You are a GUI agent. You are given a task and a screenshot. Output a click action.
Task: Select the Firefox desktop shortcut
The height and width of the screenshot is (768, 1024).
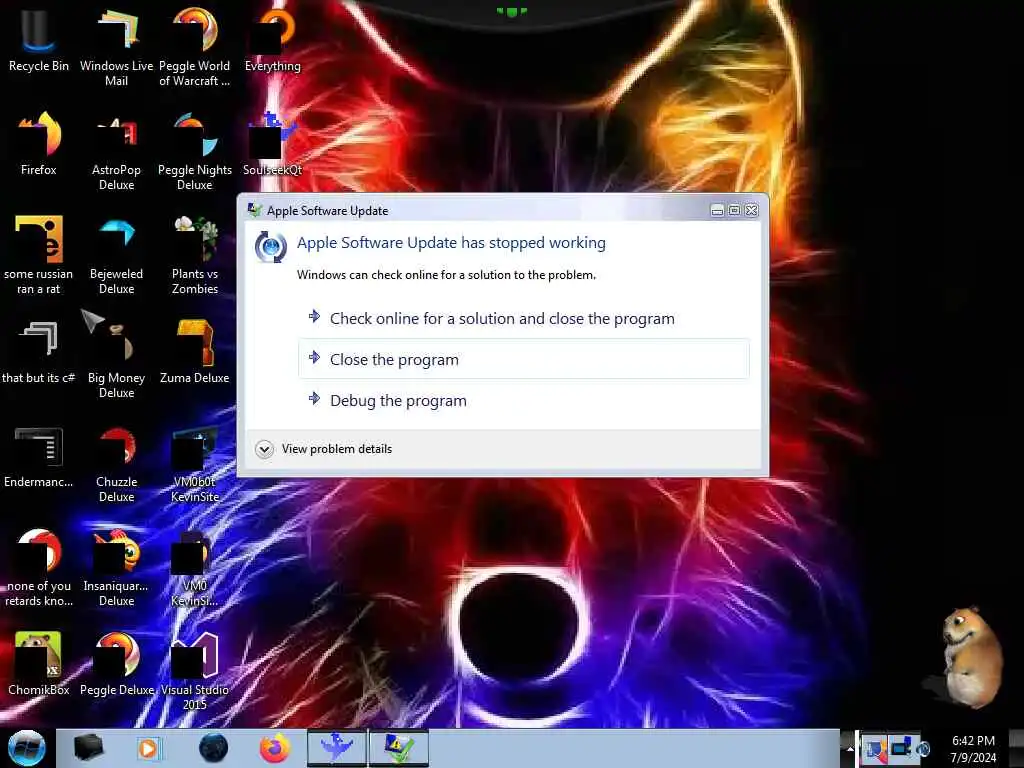pyautogui.click(x=38, y=144)
